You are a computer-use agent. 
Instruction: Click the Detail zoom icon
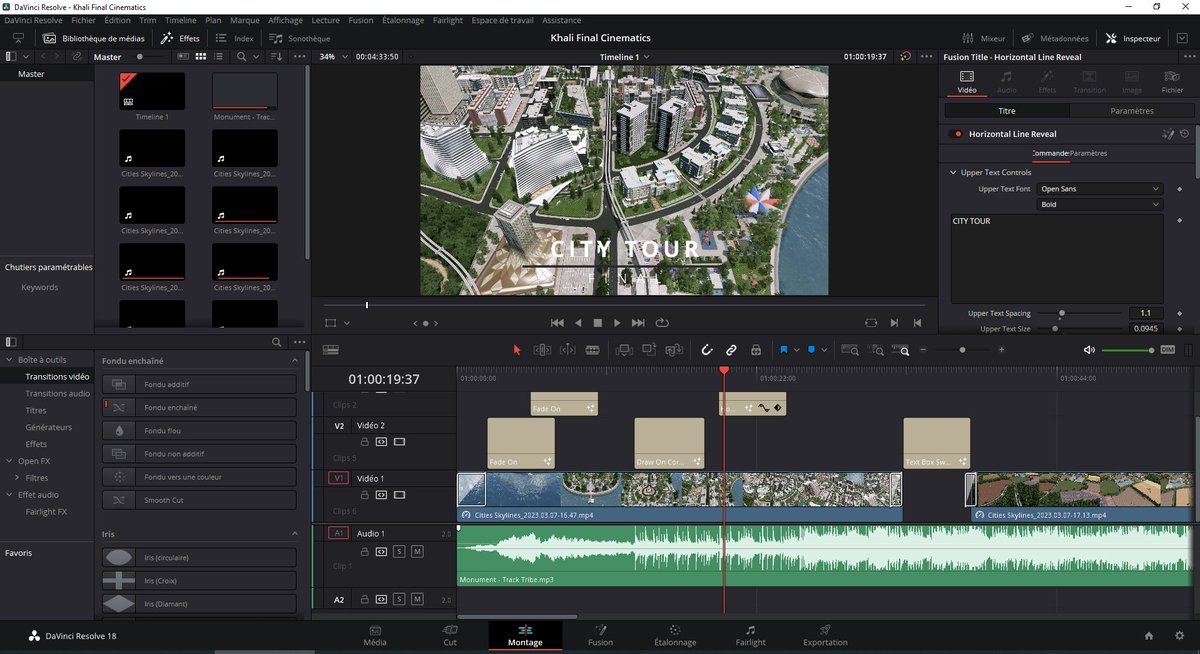877,350
